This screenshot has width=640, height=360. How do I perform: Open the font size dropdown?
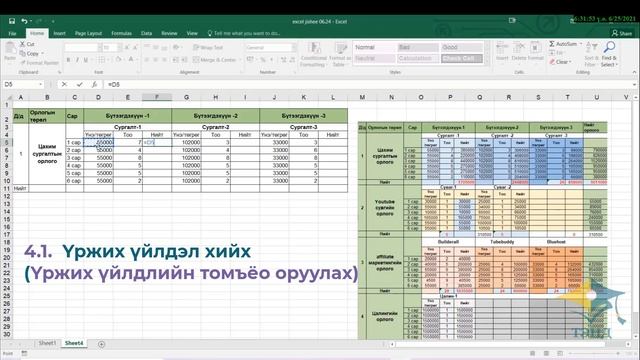(x=119, y=48)
